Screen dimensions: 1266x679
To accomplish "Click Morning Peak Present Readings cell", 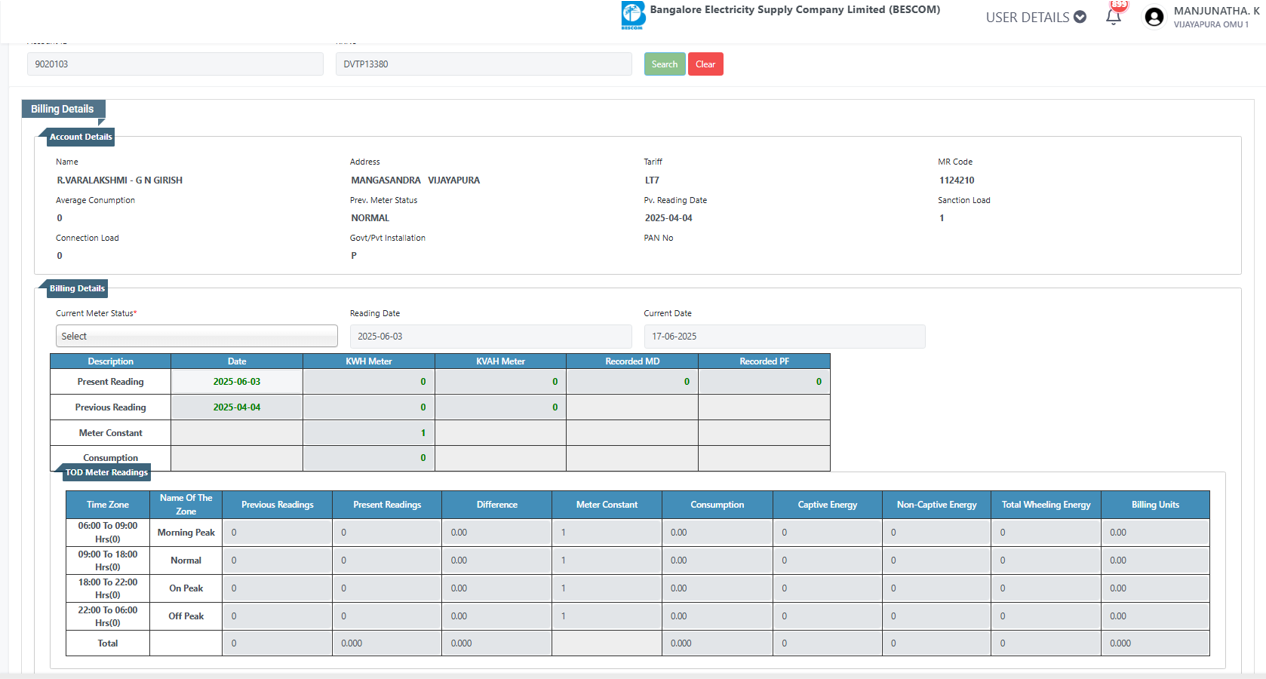I will pos(387,533).
